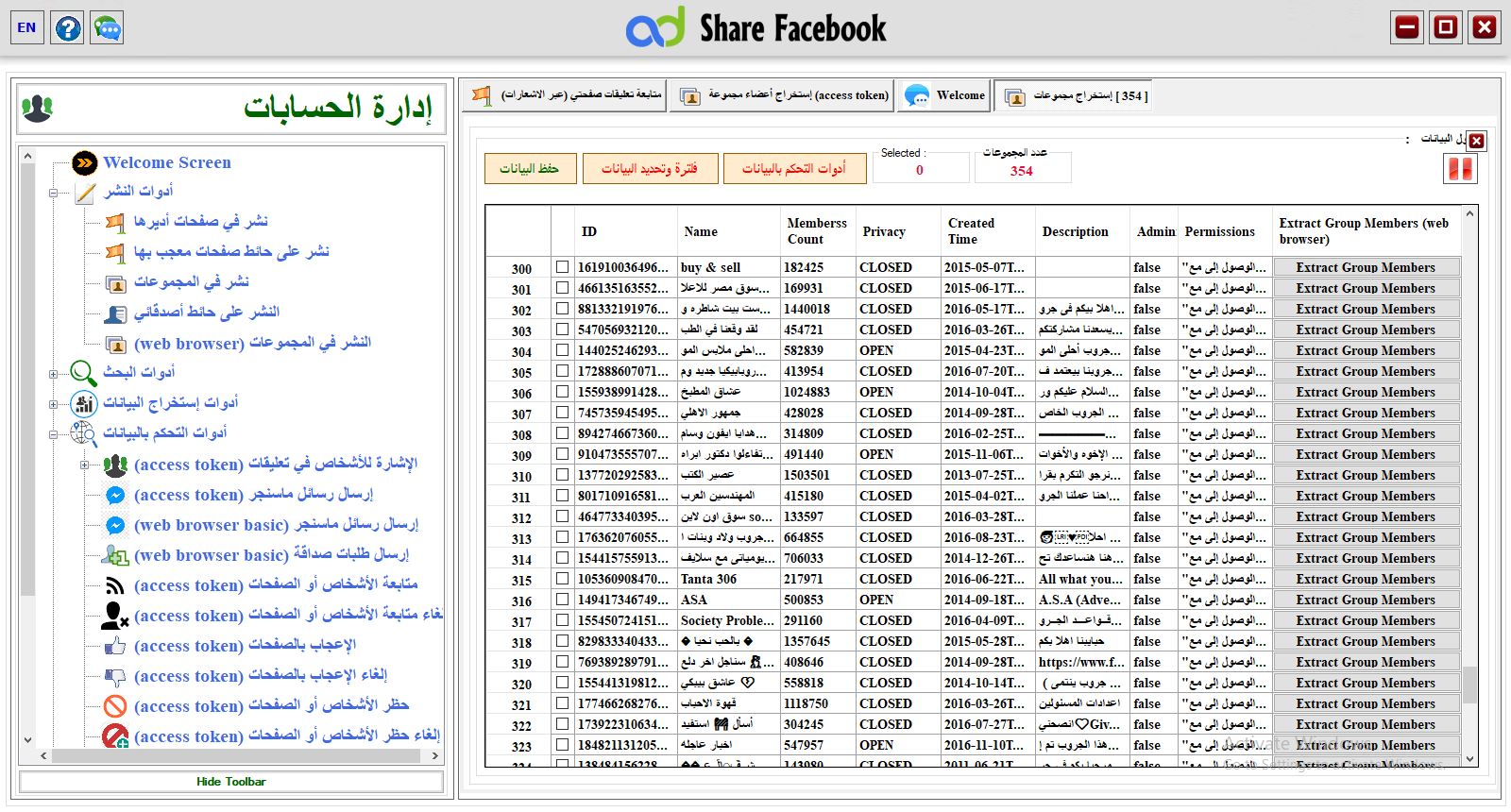The width and height of the screenshot is (1511, 812).
Task: Click the flag icon for pages I manage
Action: [115, 223]
